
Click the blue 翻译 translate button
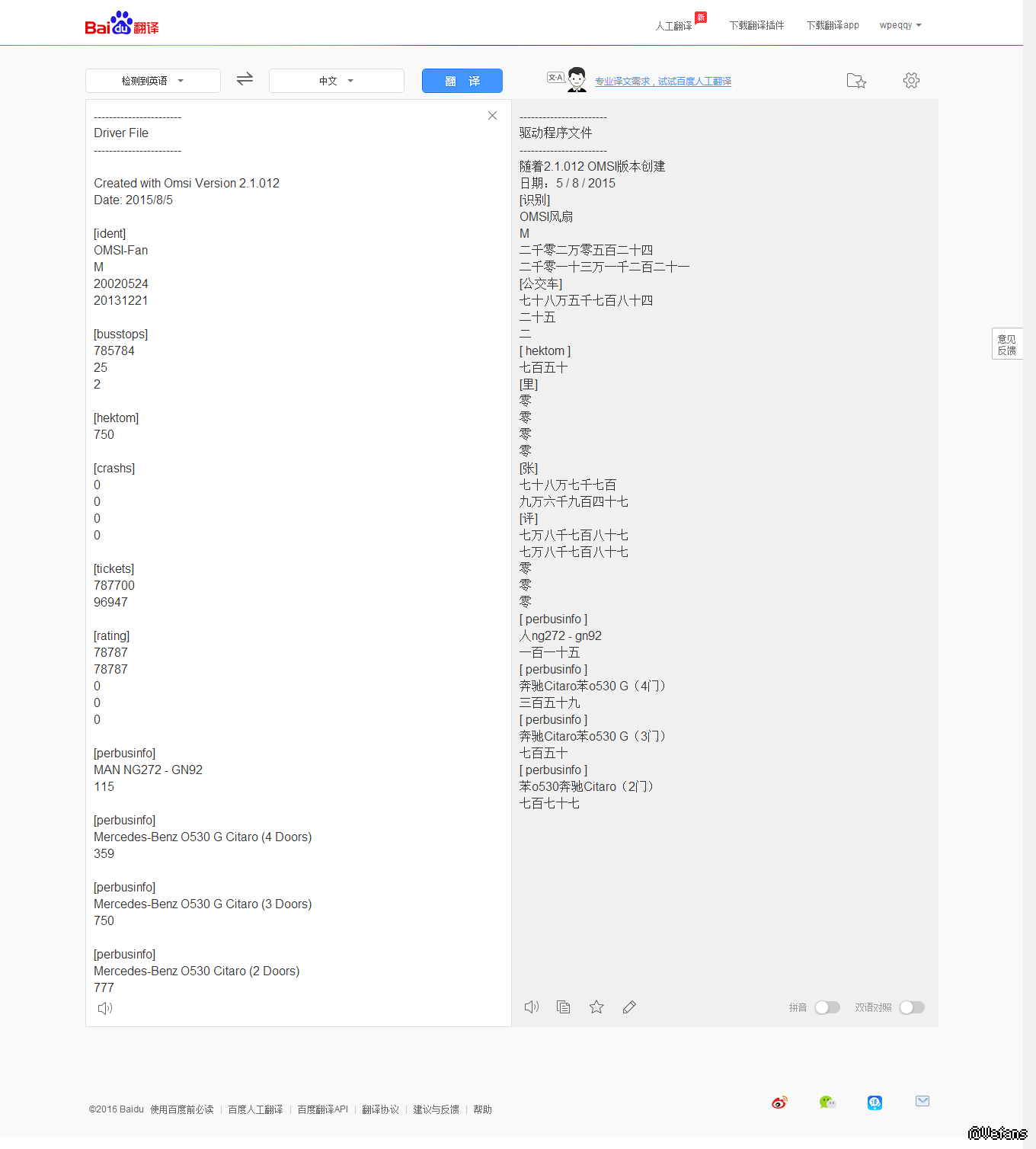[462, 81]
